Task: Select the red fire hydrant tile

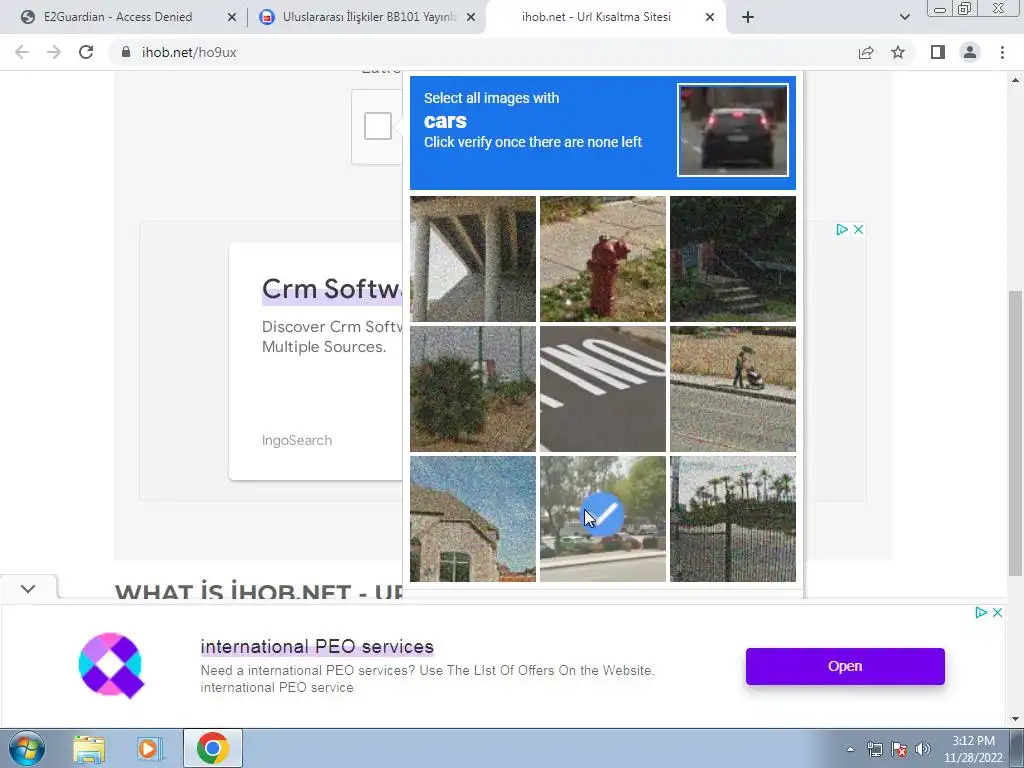Action: click(603, 259)
